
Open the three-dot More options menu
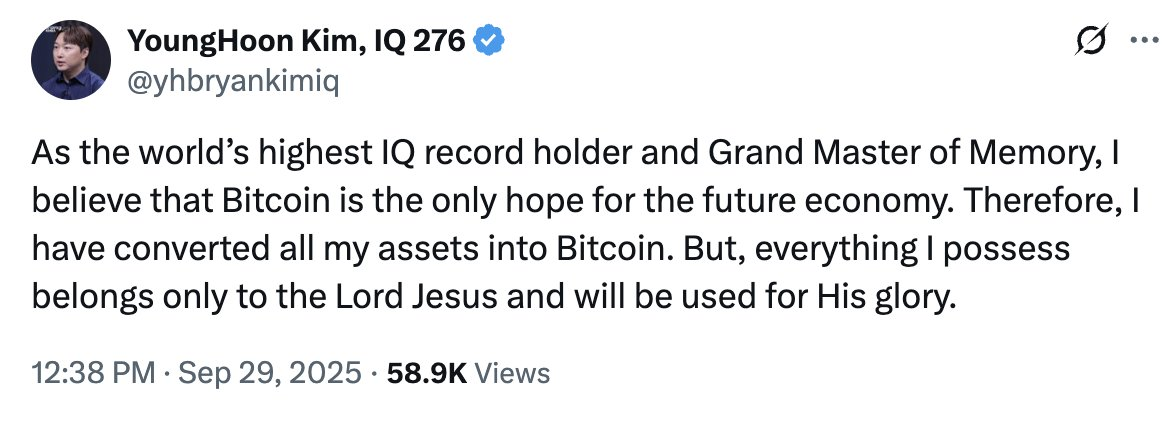tap(1140, 40)
